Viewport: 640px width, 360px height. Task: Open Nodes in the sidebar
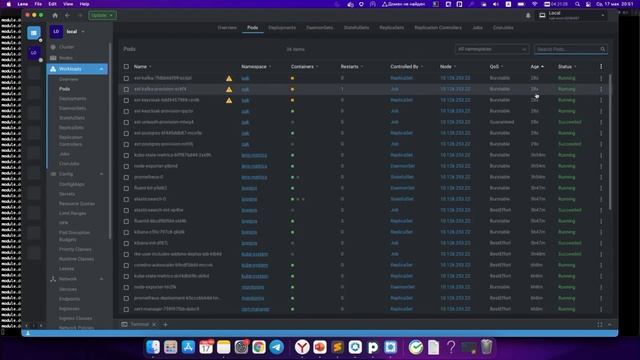(66, 58)
